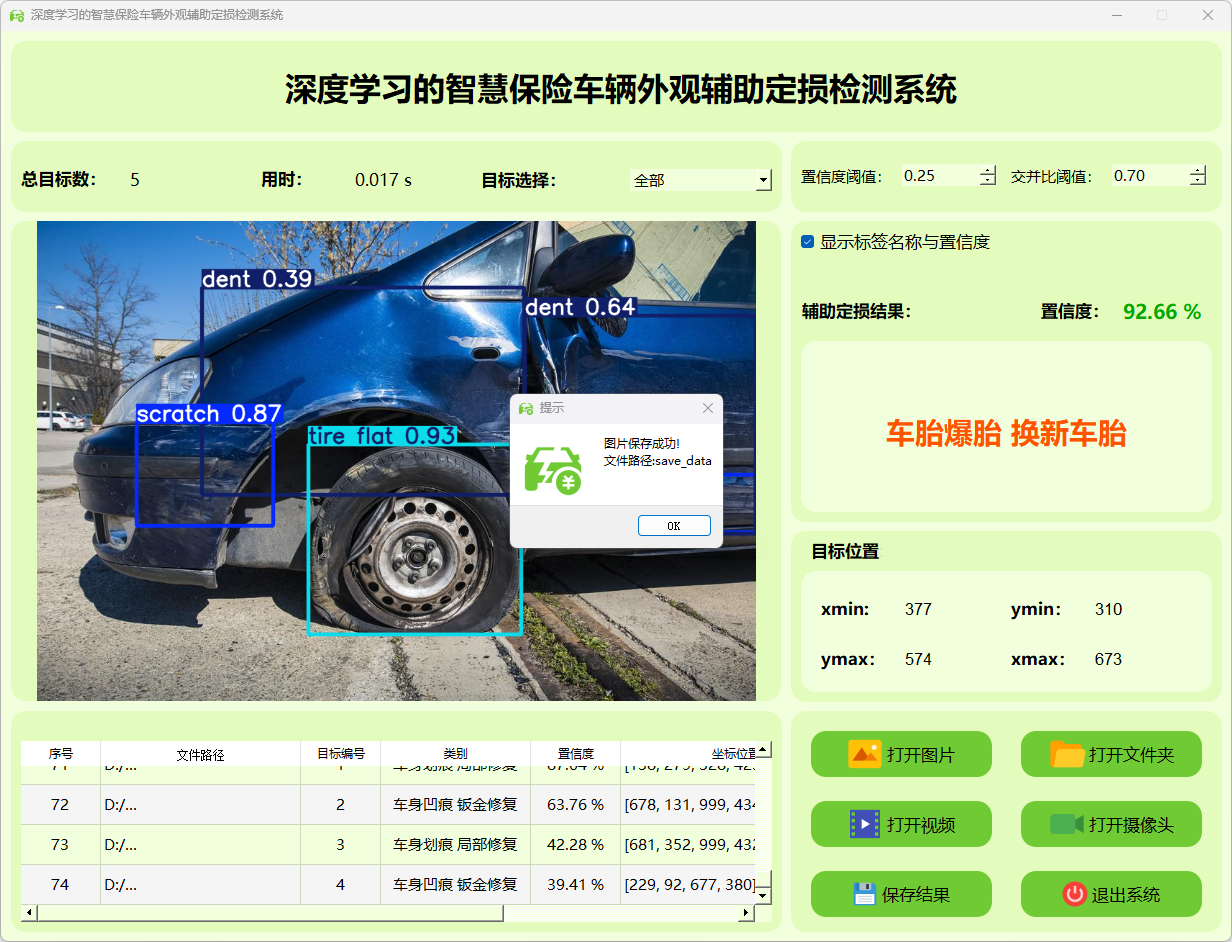Click the red power exit icon
The width and height of the screenshot is (1232, 942).
[x=1074, y=894]
